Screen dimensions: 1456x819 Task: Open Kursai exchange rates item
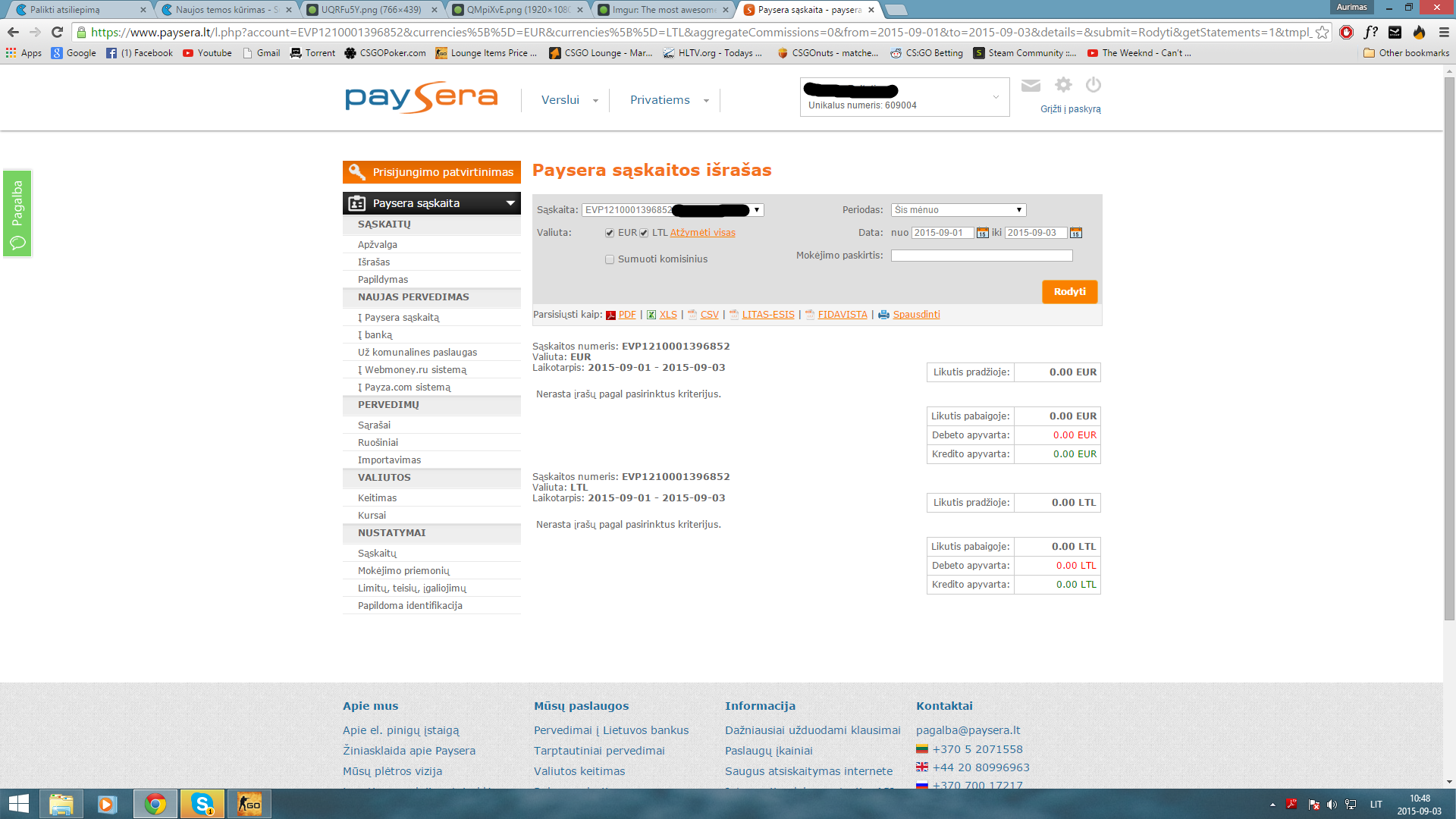coord(372,515)
